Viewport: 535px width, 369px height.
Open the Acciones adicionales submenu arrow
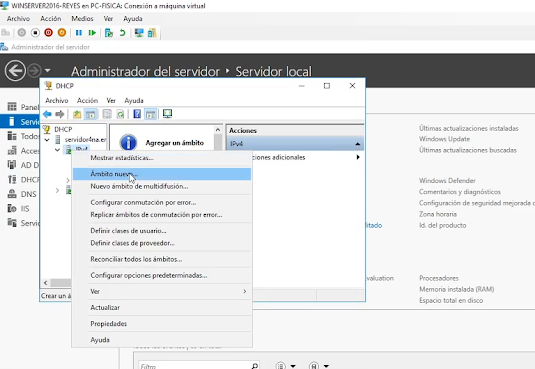[x=358, y=157]
